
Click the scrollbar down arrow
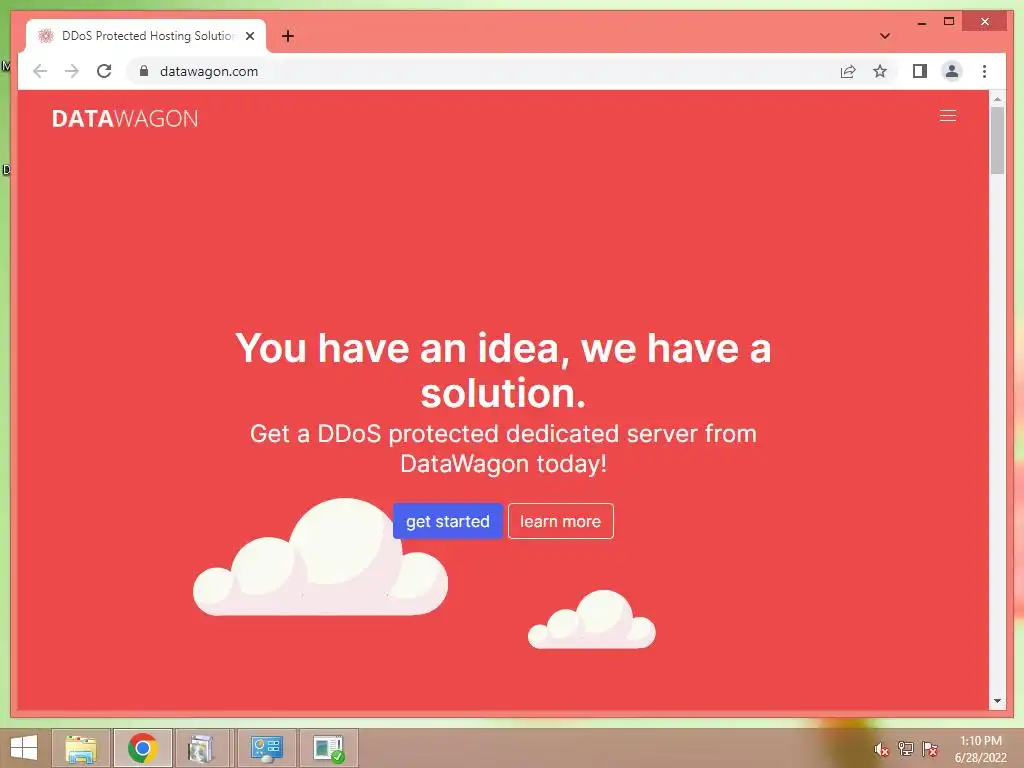[x=997, y=701]
